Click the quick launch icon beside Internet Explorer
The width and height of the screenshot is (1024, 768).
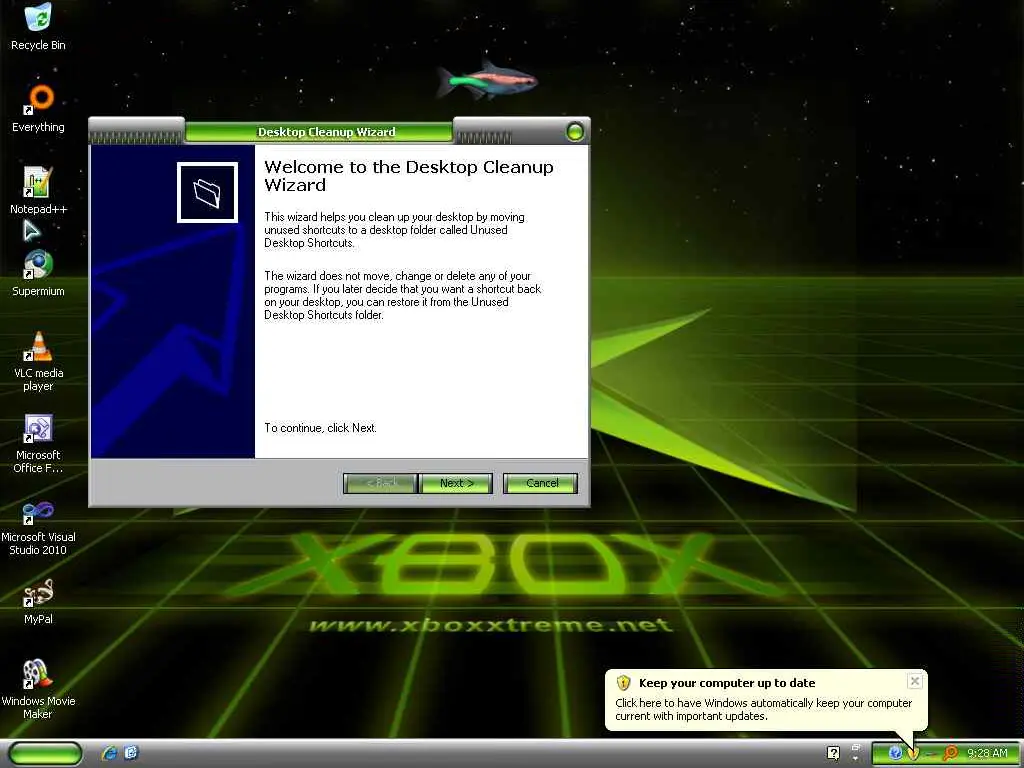[131, 753]
